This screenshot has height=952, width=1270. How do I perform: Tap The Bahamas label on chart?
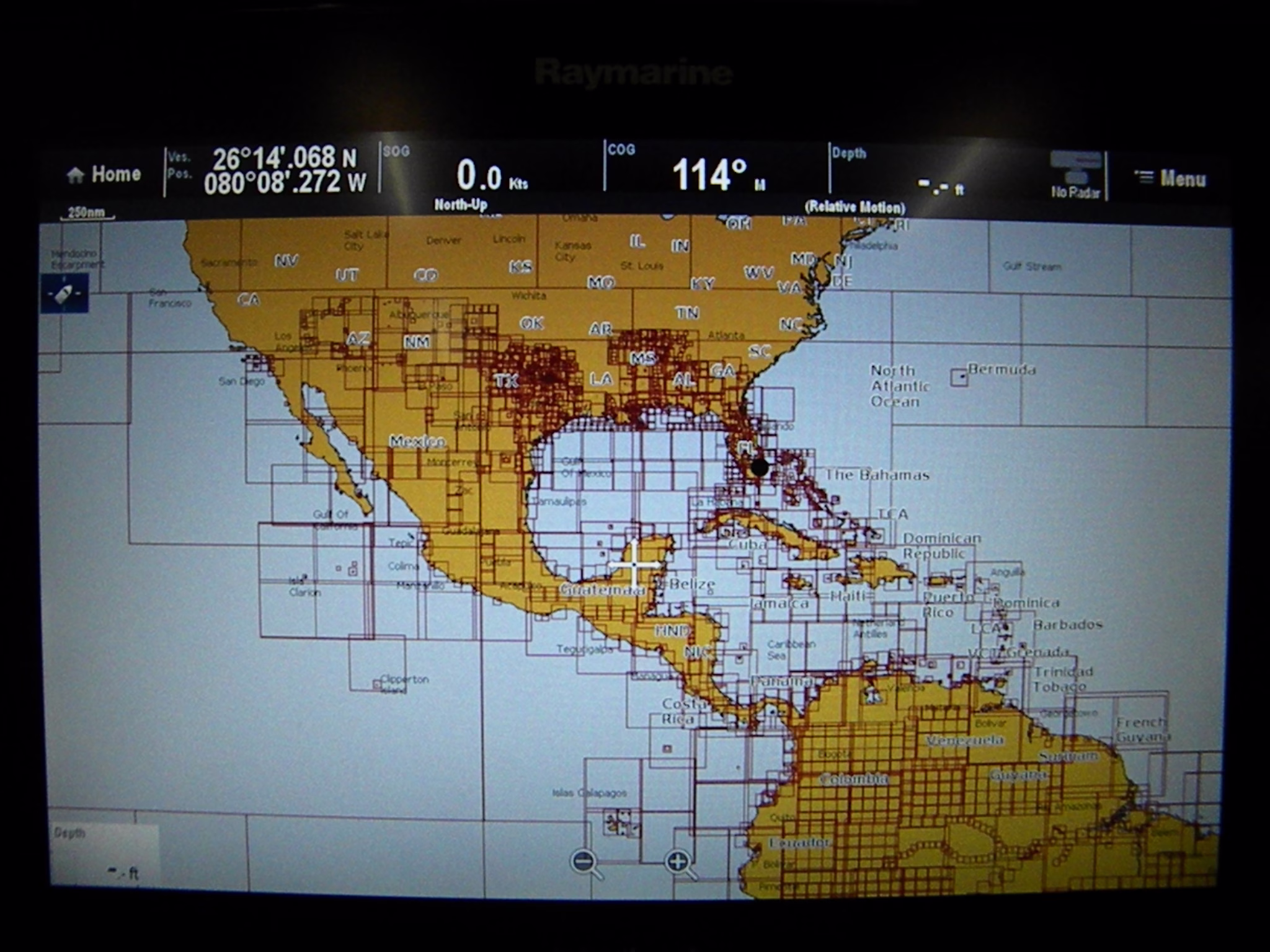pos(877,475)
